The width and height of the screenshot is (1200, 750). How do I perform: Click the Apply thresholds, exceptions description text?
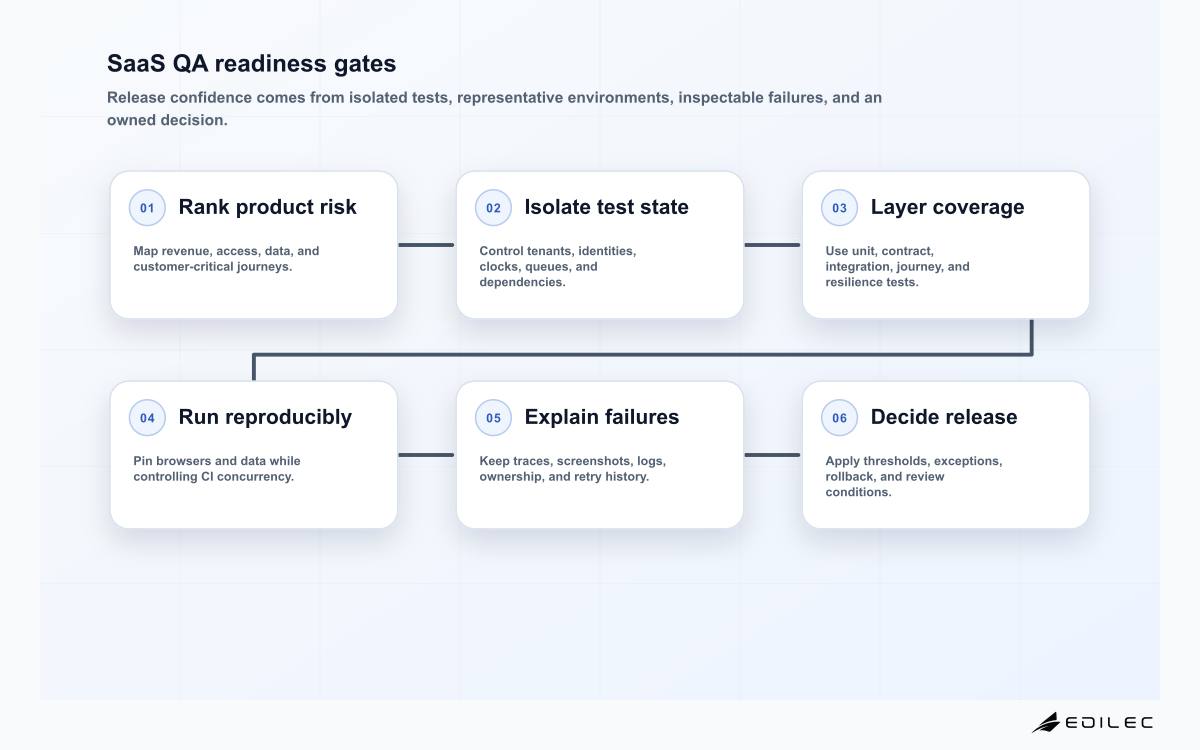point(913,477)
